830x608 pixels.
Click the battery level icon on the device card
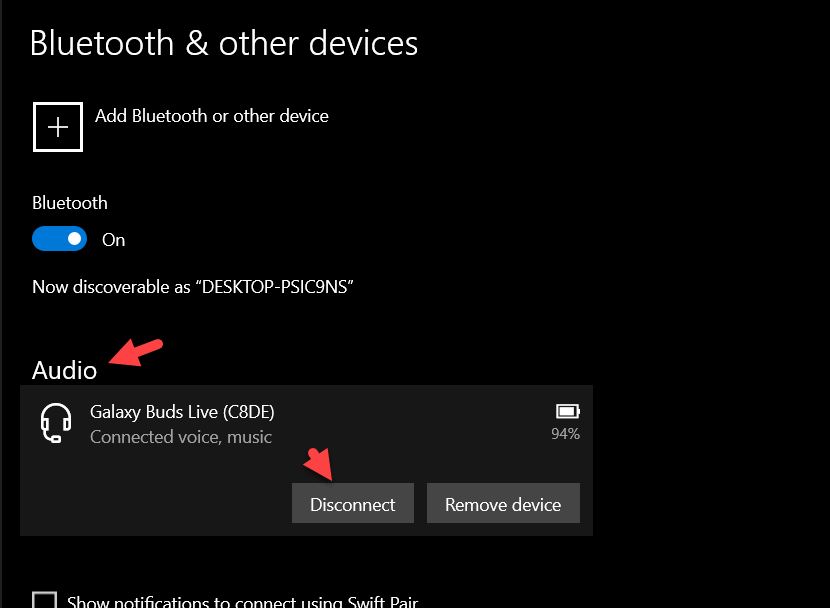pos(566,410)
